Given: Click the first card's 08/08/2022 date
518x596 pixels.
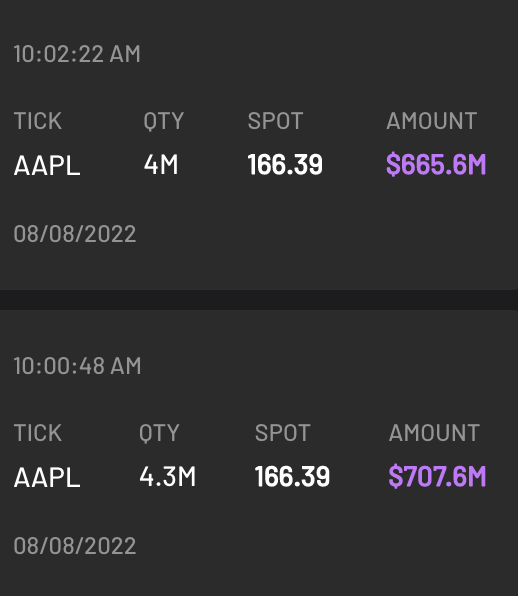Looking at the screenshot, I should (x=75, y=233).
